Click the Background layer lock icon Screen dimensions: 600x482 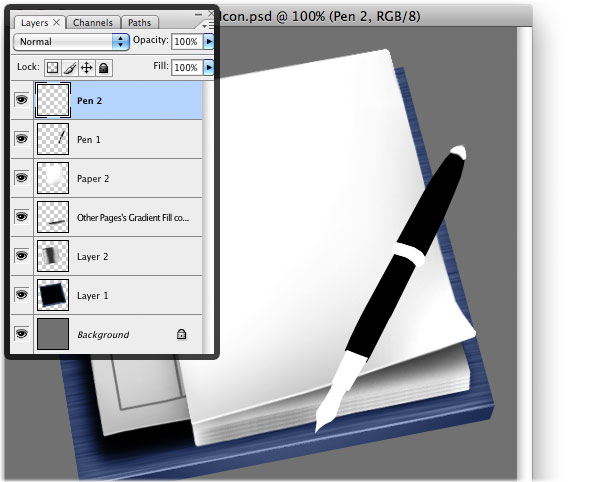[x=181, y=334]
